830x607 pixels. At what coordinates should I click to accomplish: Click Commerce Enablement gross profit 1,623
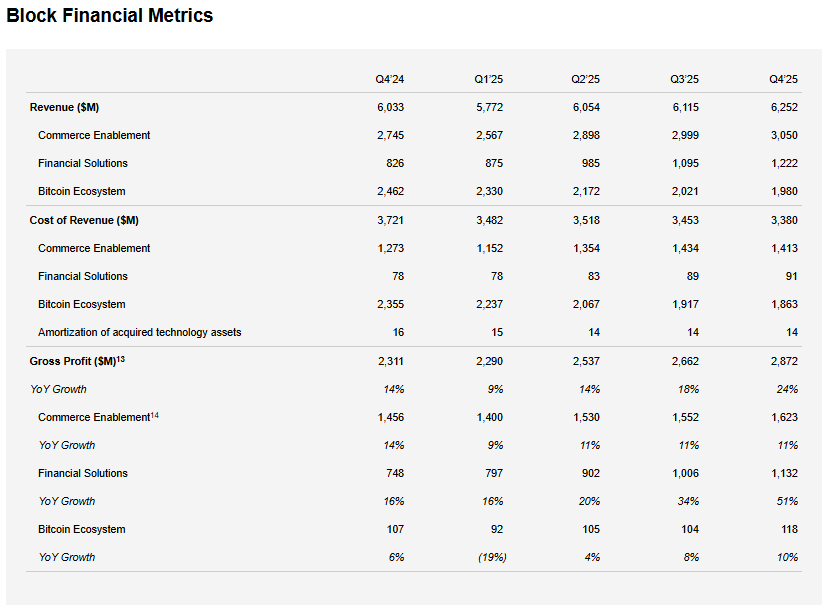pos(784,417)
